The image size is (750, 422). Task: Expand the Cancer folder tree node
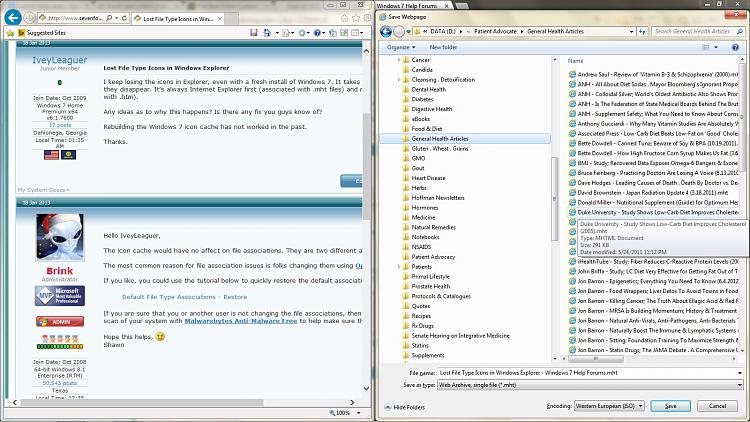point(399,60)
